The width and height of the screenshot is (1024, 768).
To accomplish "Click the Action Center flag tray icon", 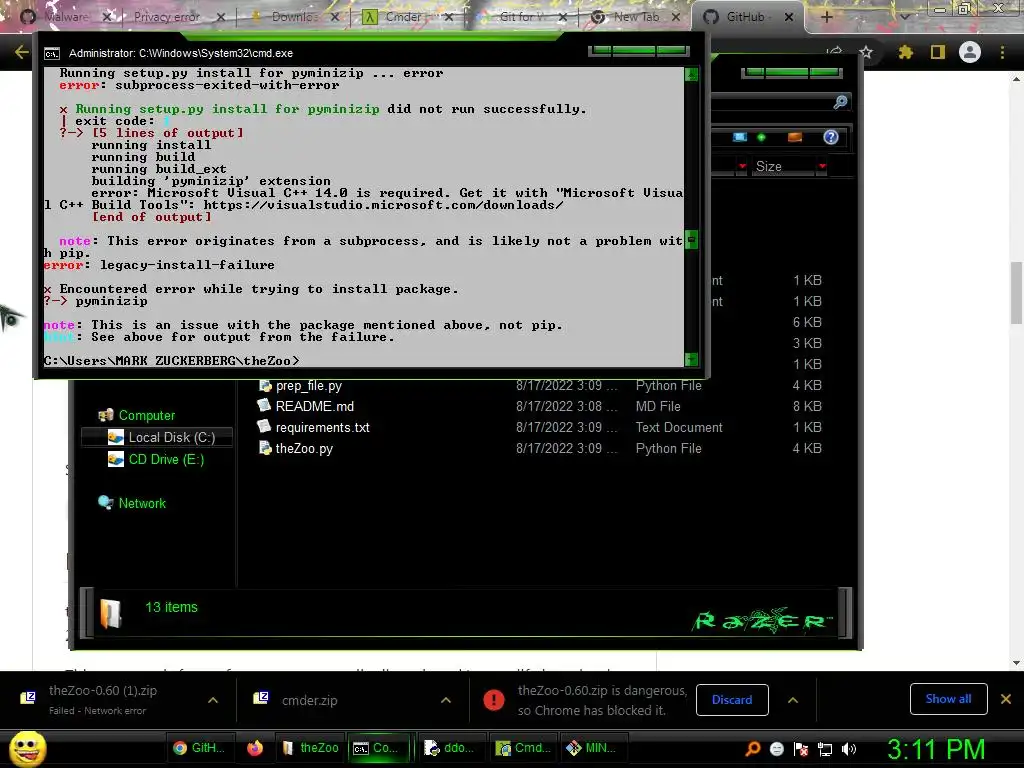I will pyautogui.click(x=801, y=749).
